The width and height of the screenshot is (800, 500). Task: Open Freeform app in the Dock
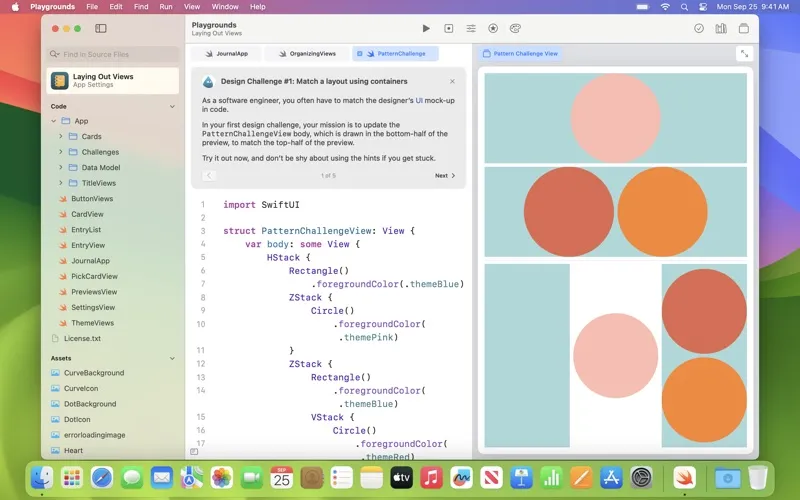tap(461, 478)
